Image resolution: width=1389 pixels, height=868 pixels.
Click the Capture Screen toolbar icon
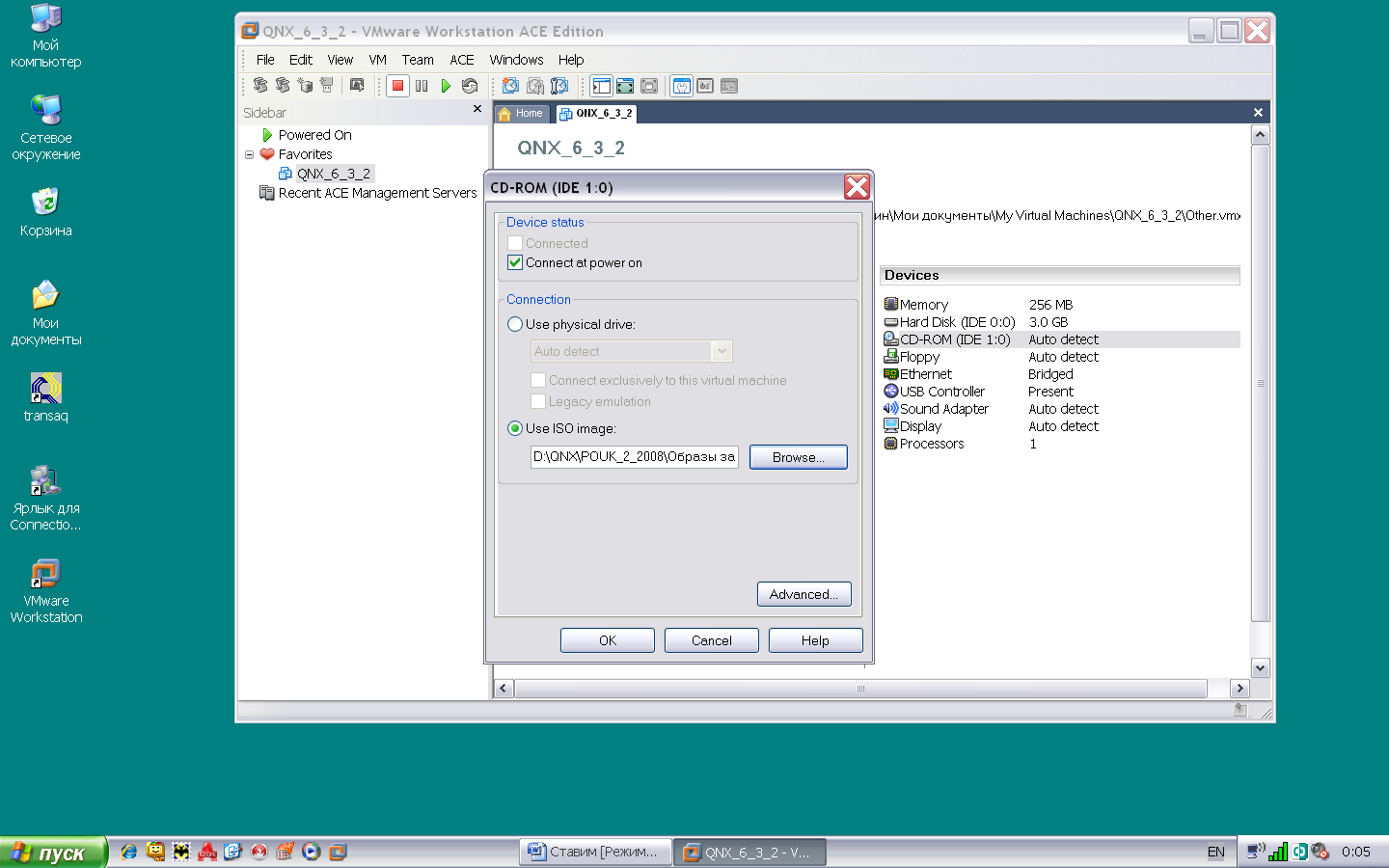point(357,85)
